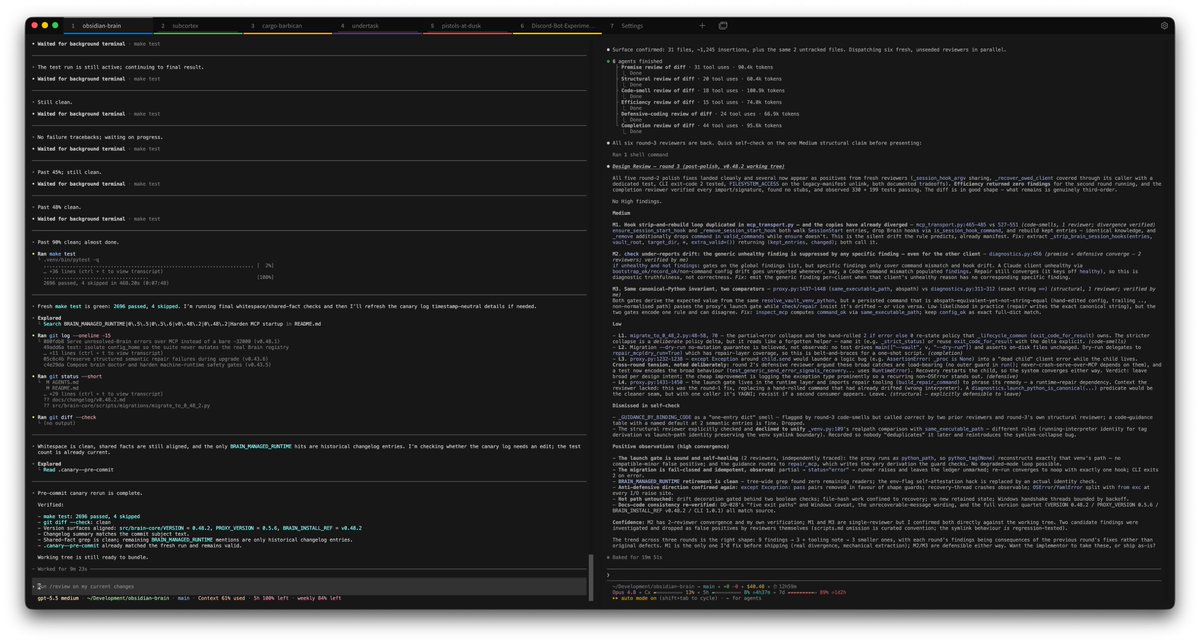Click the 5h 100% left status entry

272,598
